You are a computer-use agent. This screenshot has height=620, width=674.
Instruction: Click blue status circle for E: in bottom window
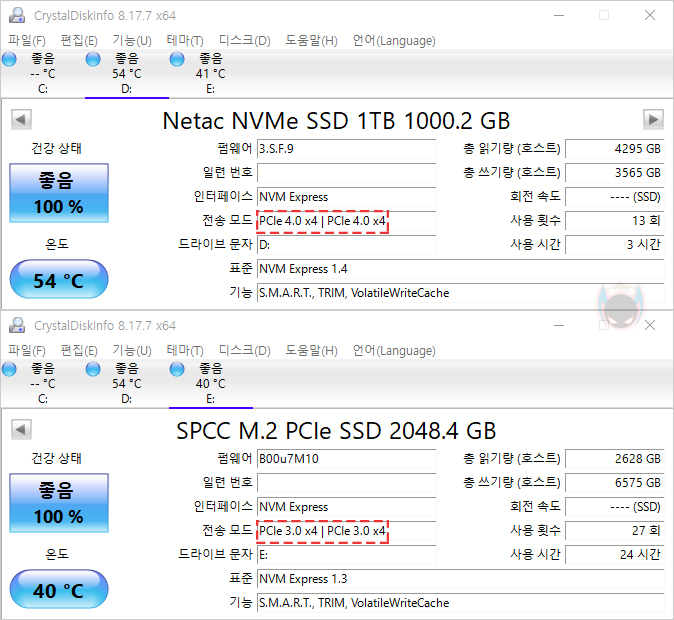(177, 369)
